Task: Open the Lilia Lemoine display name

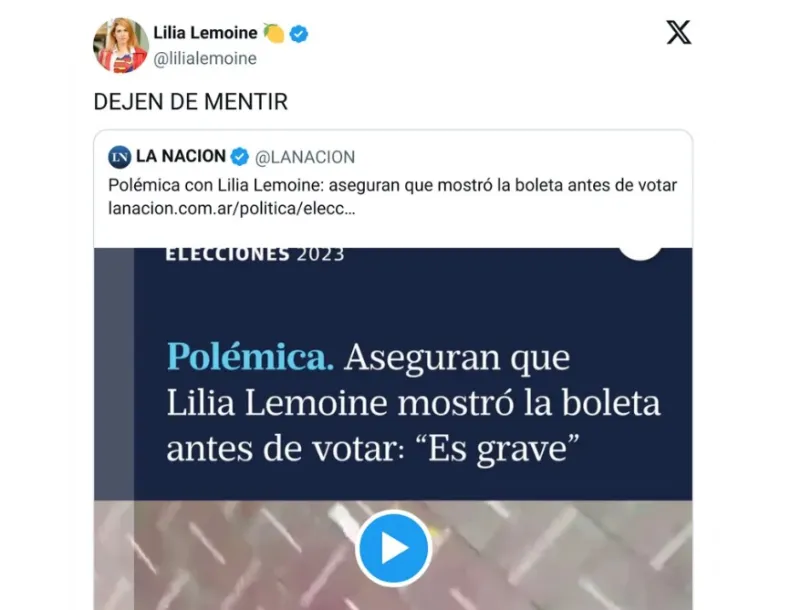Action: (205, 33)
